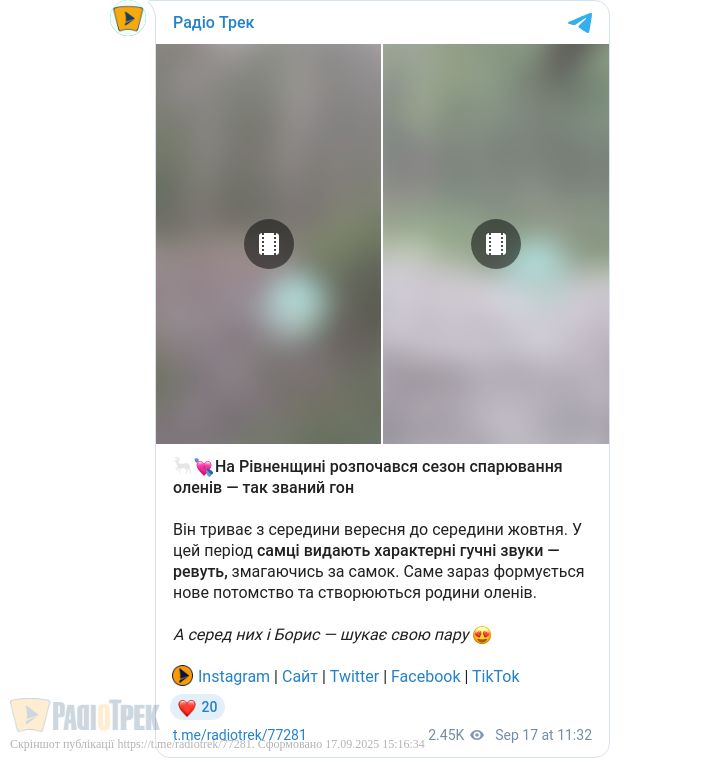
Task: Click the heart reaction with 20 count
Action: 197,707
